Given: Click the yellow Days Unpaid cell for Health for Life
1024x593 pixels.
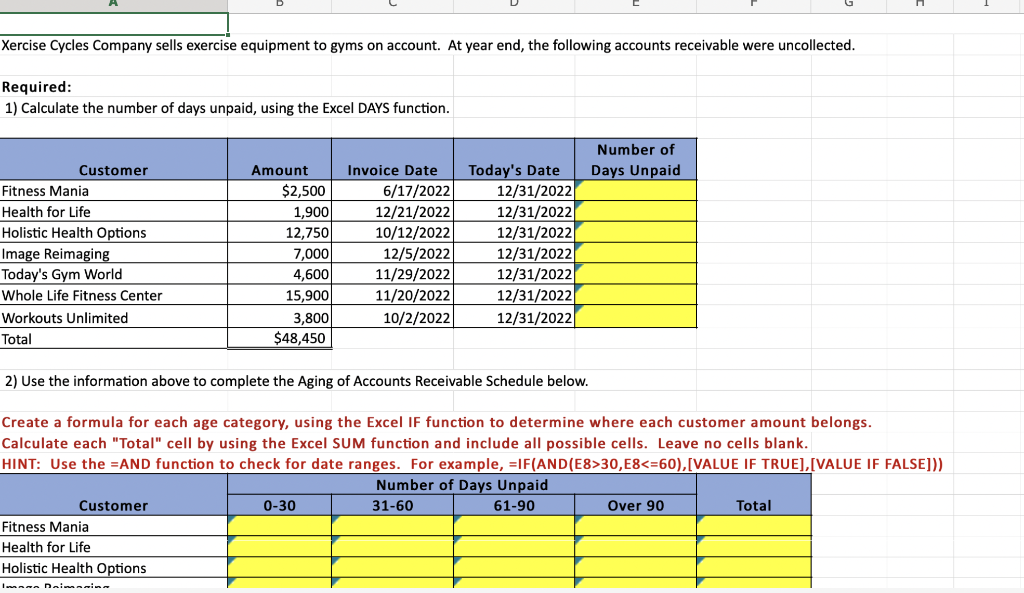Looking at the screenshot, I should pyautogui.click(x=635, y=211).
